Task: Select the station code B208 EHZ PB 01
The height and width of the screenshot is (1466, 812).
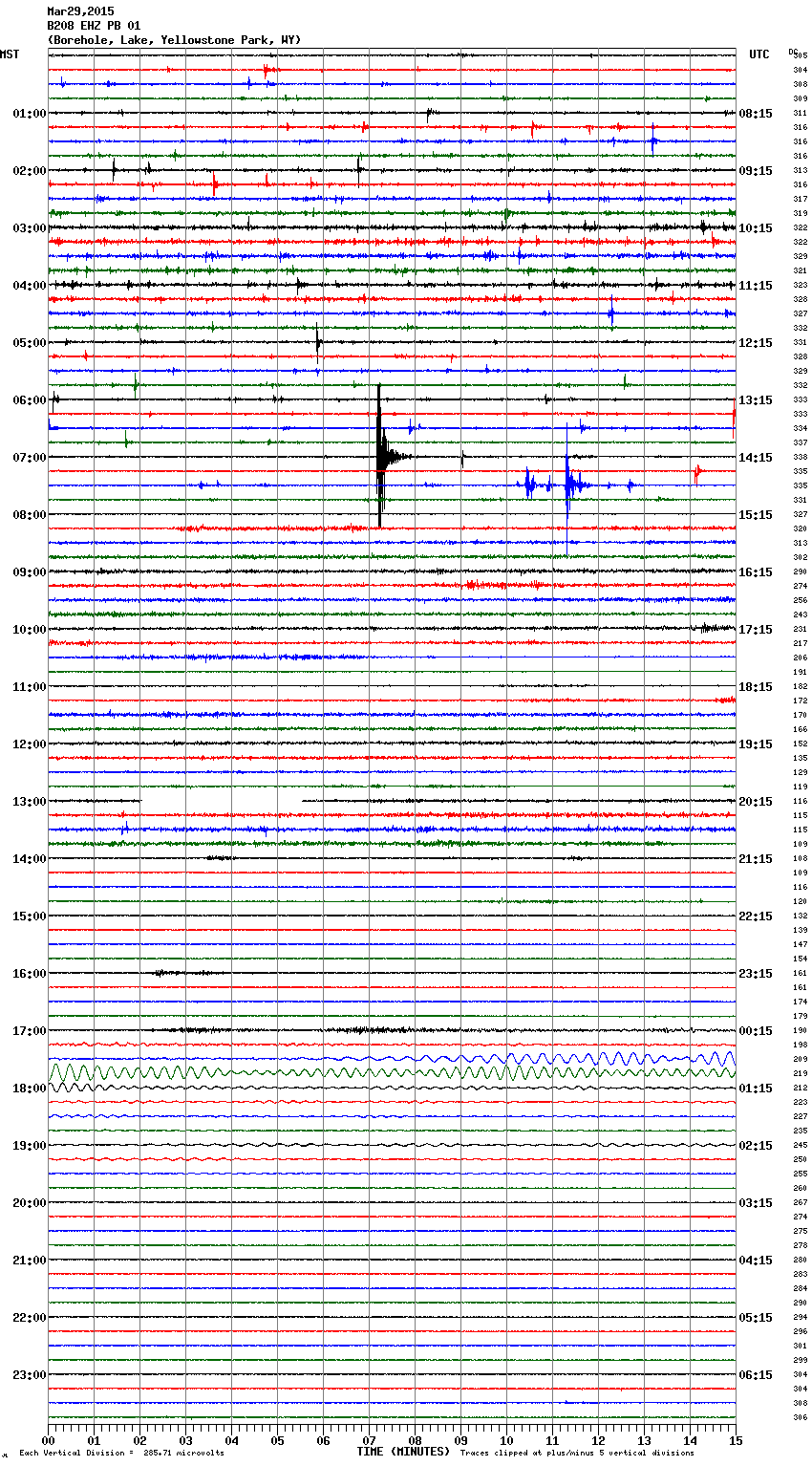Action: (94, 26)
